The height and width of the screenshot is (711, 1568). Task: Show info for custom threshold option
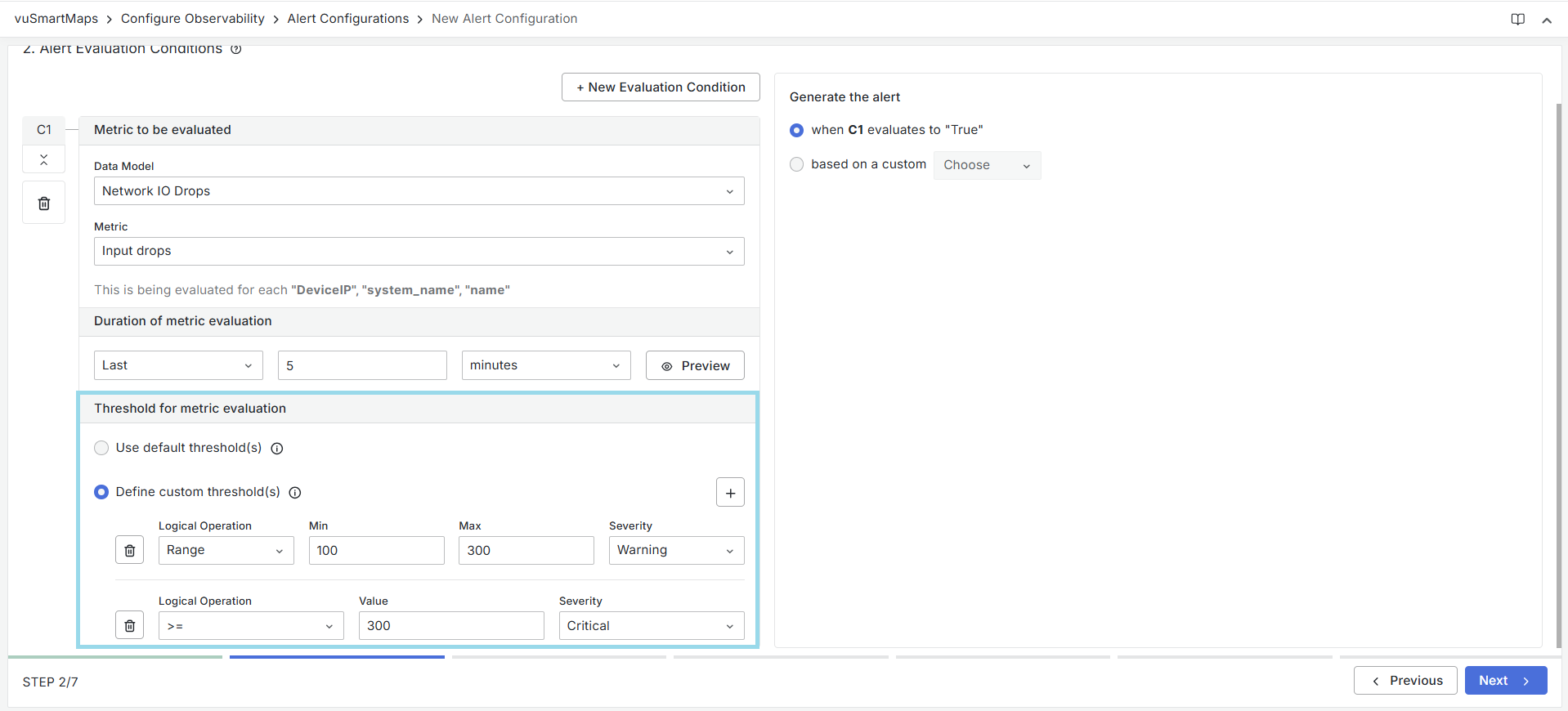pyautogui.click(x=295, y=493)
